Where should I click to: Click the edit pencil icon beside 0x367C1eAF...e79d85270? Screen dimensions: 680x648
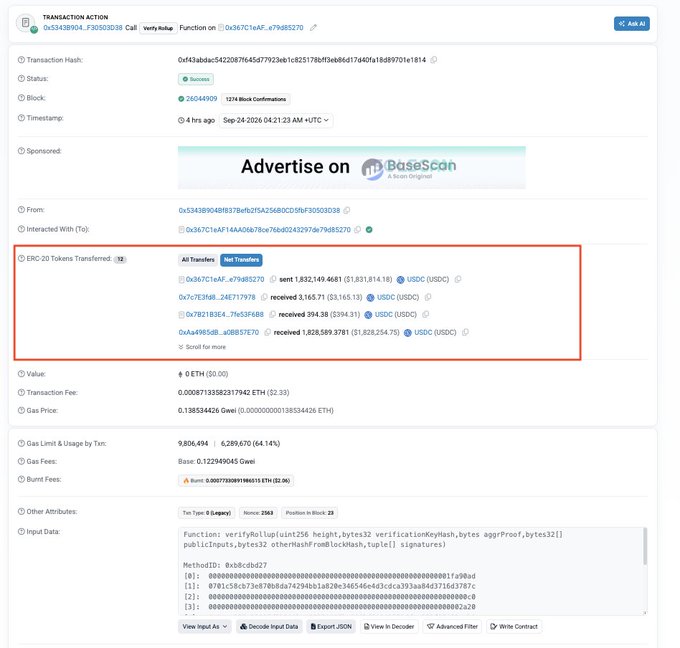pyautogui.click(x=313, y=28)
